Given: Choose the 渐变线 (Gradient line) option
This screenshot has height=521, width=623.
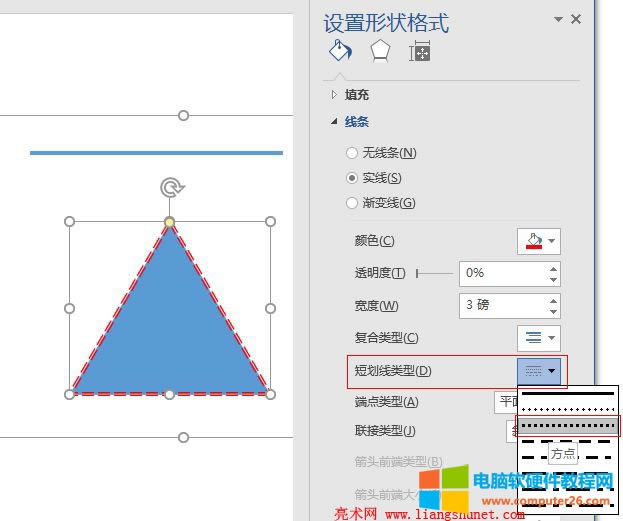Looking at the screenshot, I should coord(351,203).
